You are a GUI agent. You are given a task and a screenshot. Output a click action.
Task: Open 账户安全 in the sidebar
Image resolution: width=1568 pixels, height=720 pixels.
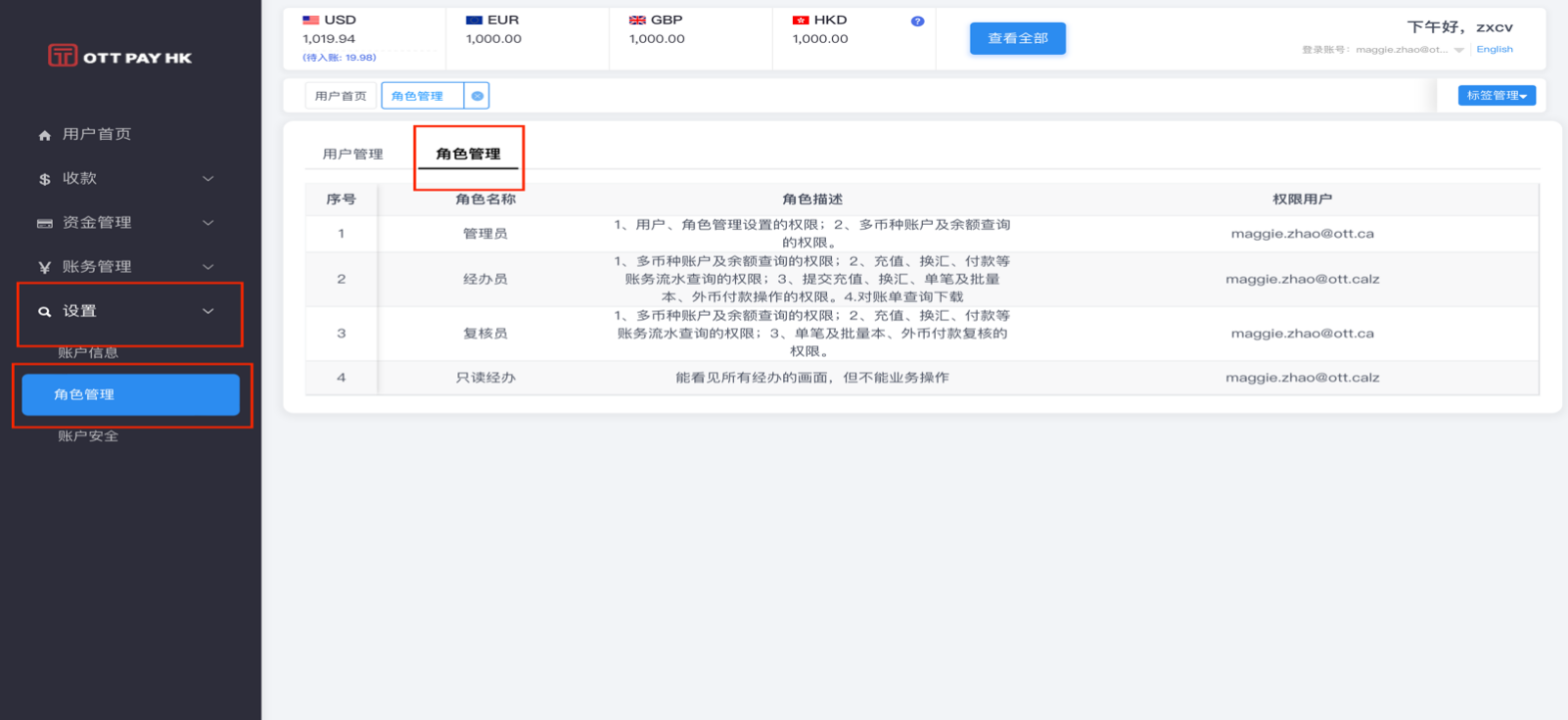(88, 436)
